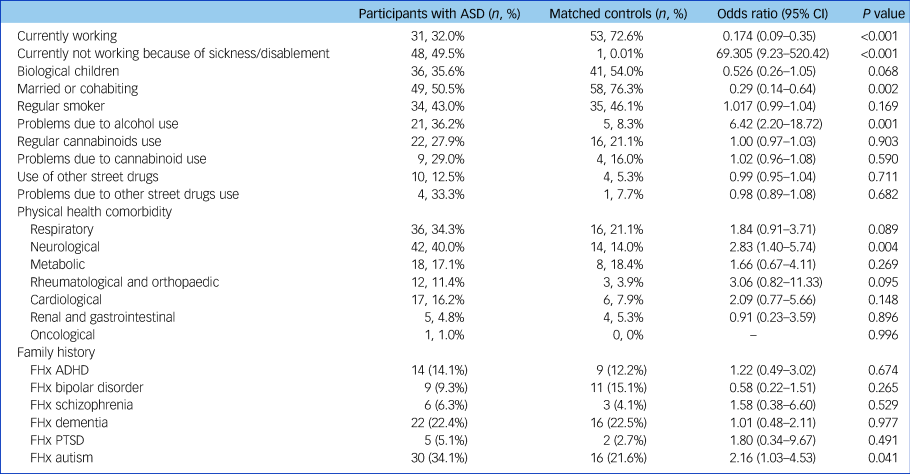This screenshot has width=910, height=474.
Task: Click the 'Biological children' row label
Action: point(67,70)
